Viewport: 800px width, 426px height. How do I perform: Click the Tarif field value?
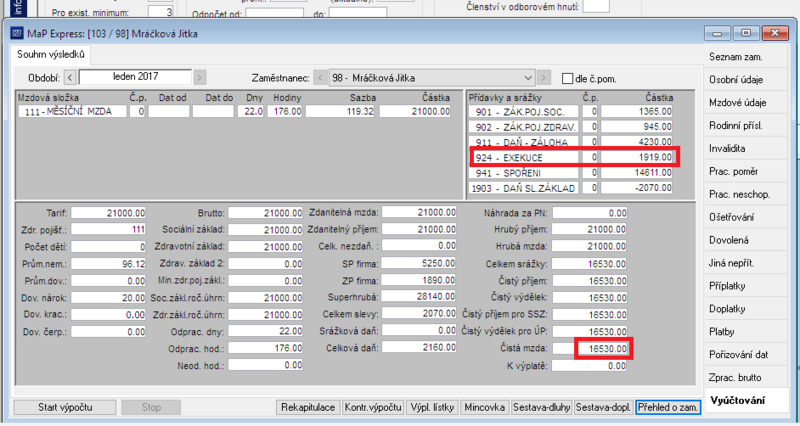tap(108, 213)
